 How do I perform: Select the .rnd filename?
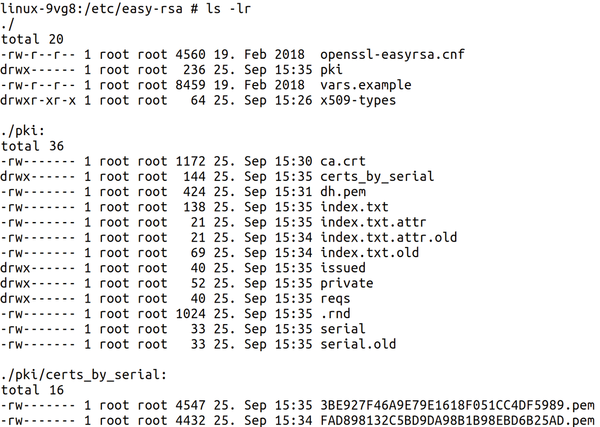[x=335, y=314]
